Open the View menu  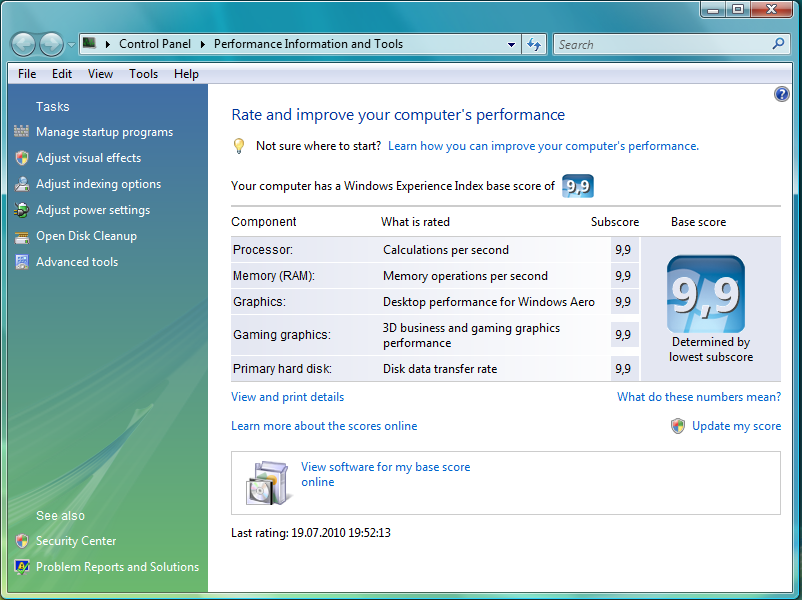pyautogui.click(x=100, y=74)
